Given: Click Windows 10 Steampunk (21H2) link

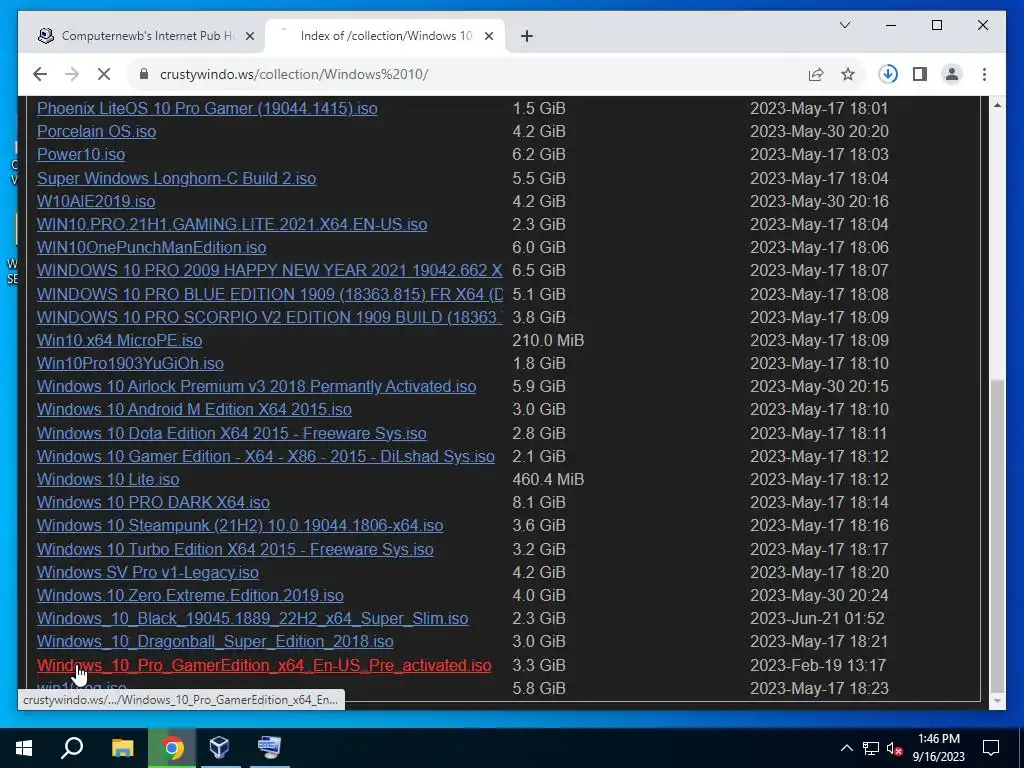Looking at the screenshot, I should point(240,526).
